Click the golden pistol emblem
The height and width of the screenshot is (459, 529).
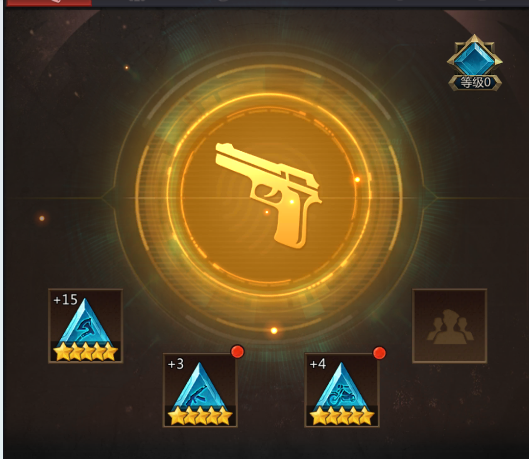tap(269, 195)
